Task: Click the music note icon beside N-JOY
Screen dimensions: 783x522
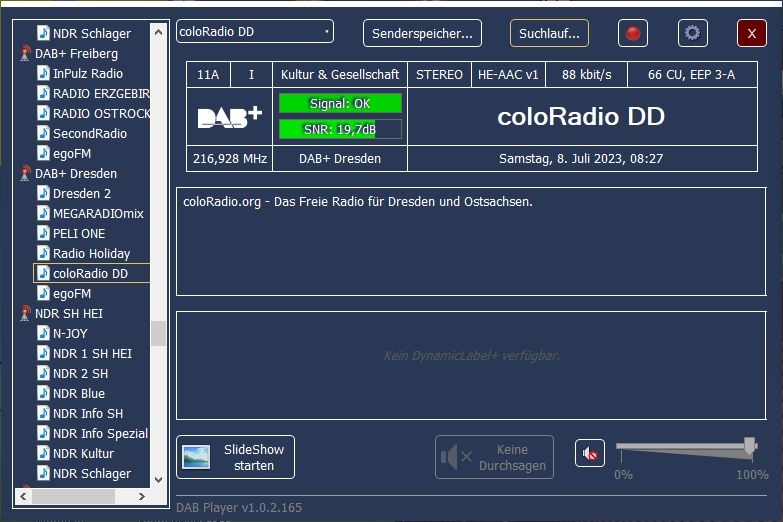Action: tap(43, 333)
